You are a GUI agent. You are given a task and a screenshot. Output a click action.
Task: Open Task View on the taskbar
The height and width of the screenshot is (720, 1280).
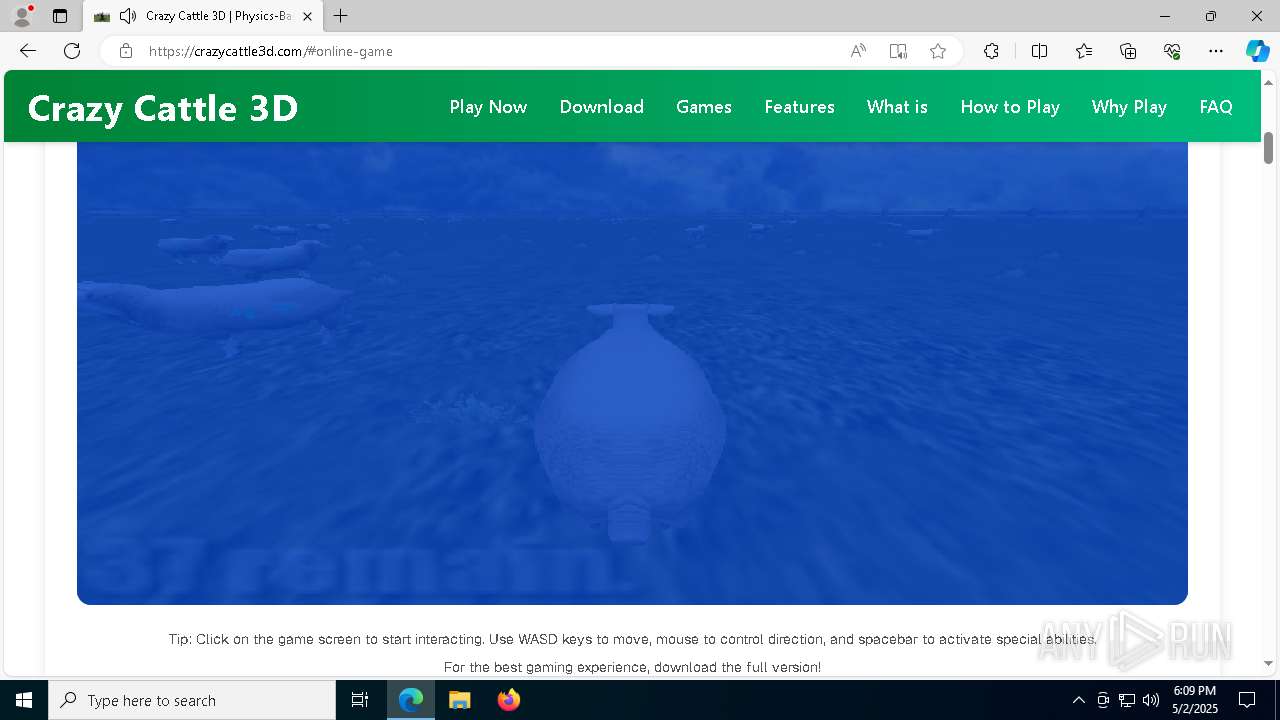[360, 700]
